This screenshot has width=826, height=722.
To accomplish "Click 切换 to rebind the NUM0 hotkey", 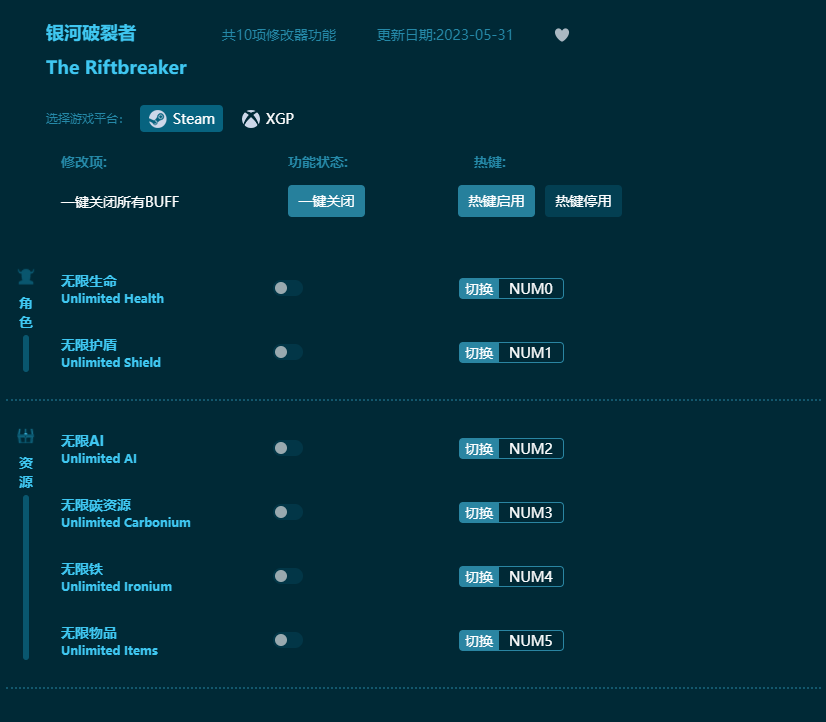I will click(479, 288).
